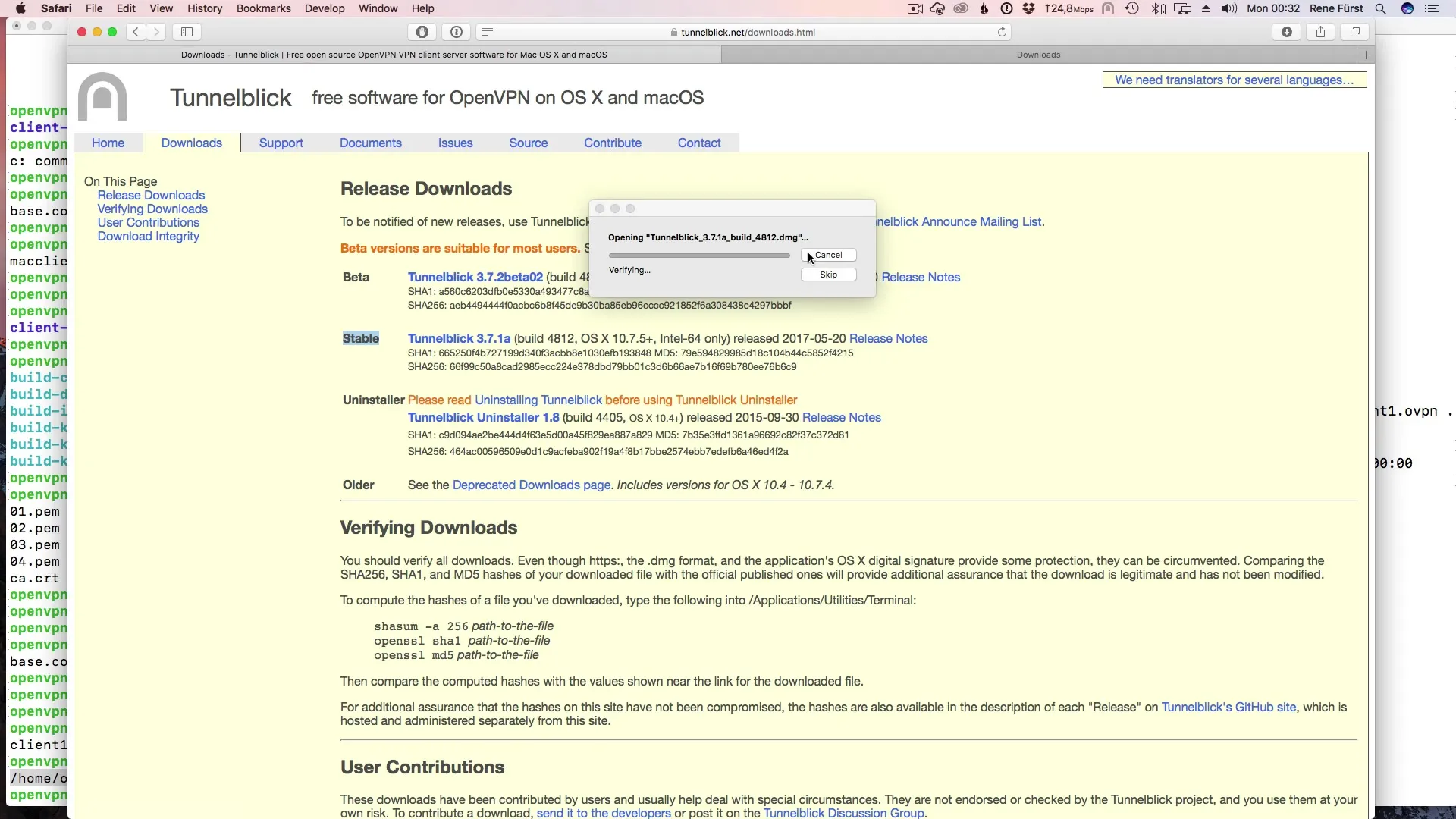Cancel the dmg opening dialog
Screen dimensions: 1456x819
pyautogui.click(x=828, y=255)
